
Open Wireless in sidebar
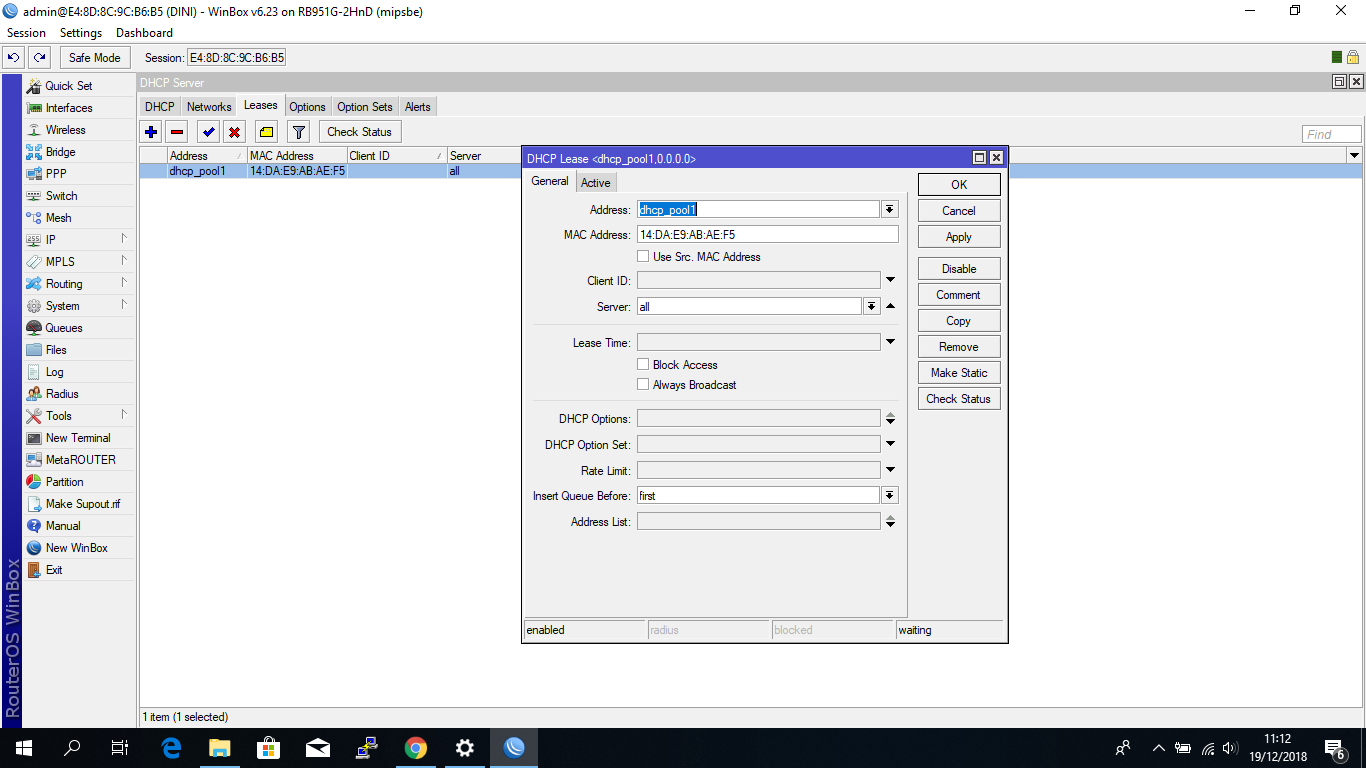click(x=78, y=130)
